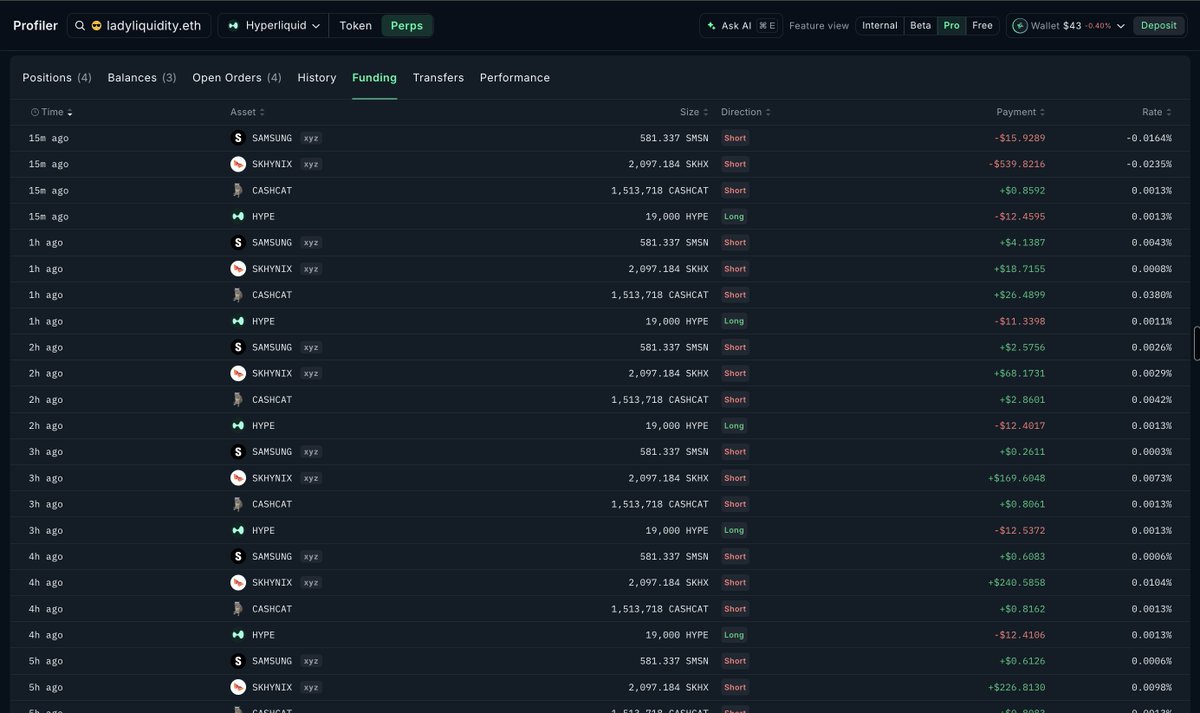Click the -$539.8216 payment value
This screenshot has width=1200, height=713.
point(1017,164)
